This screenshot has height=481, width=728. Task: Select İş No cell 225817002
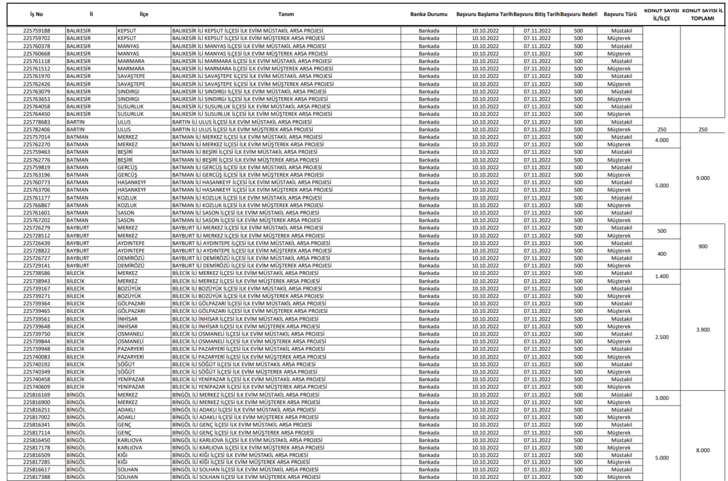click(36, 417)
